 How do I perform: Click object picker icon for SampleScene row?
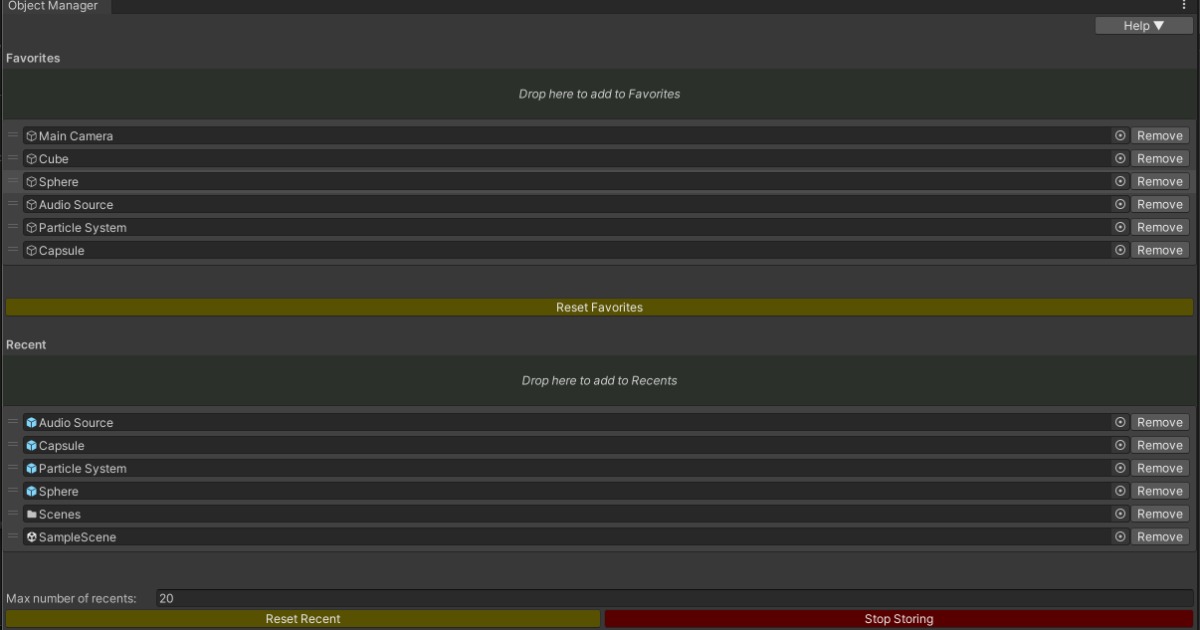[x=1120, y=538]
